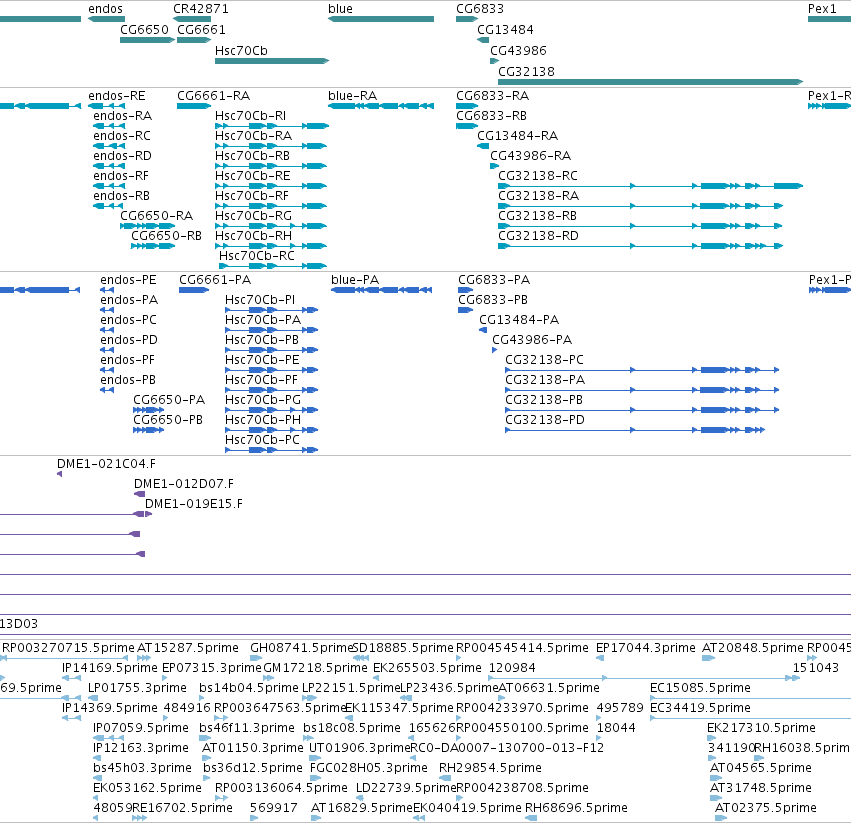Click the CG32138 gene bar

point(650,82)
